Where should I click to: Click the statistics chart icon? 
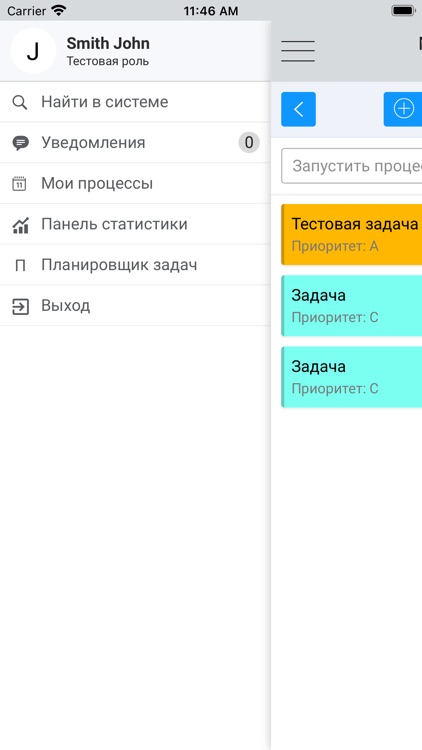[20, 225]
